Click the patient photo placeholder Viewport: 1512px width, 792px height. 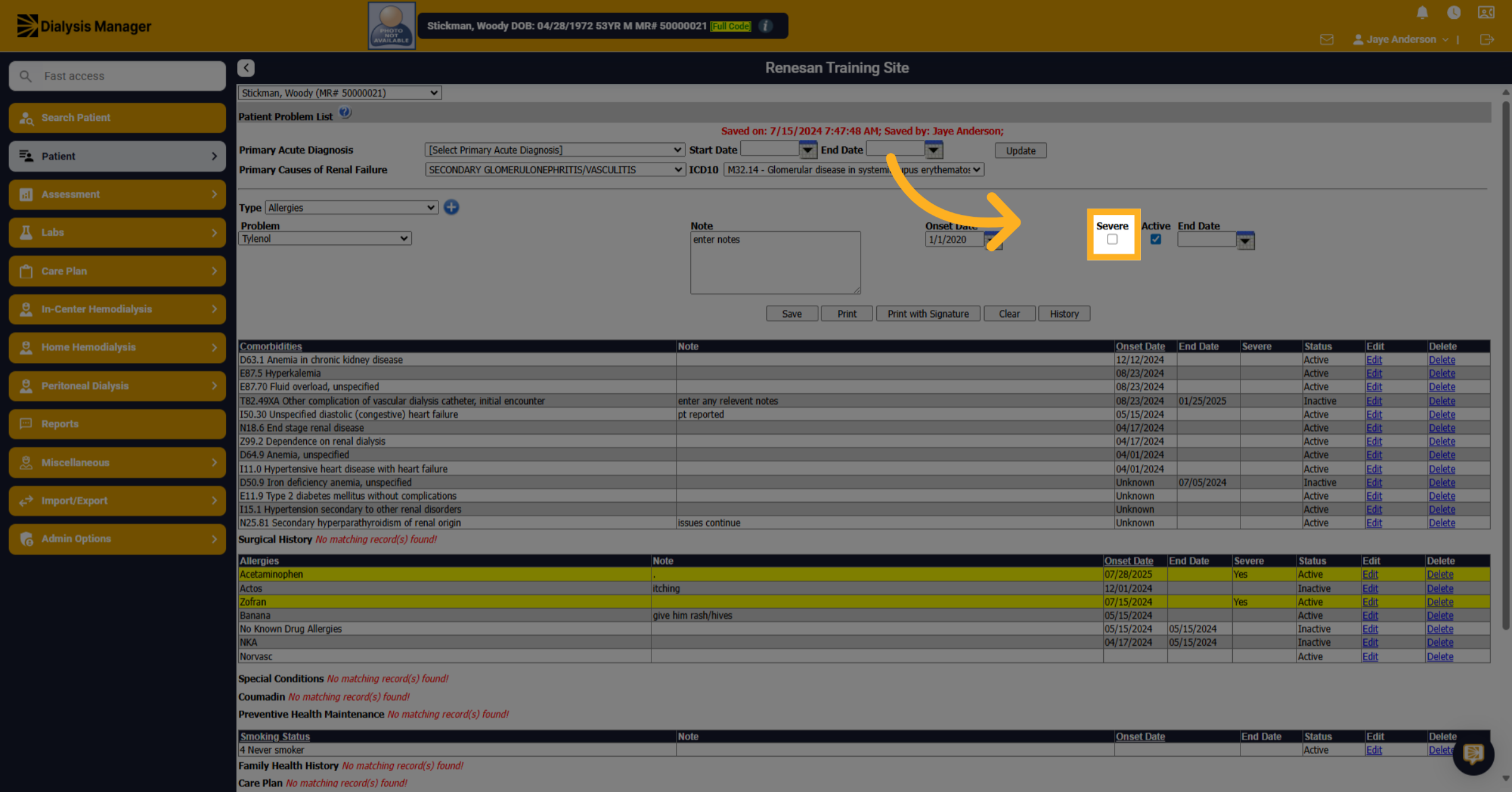point(391,25)
